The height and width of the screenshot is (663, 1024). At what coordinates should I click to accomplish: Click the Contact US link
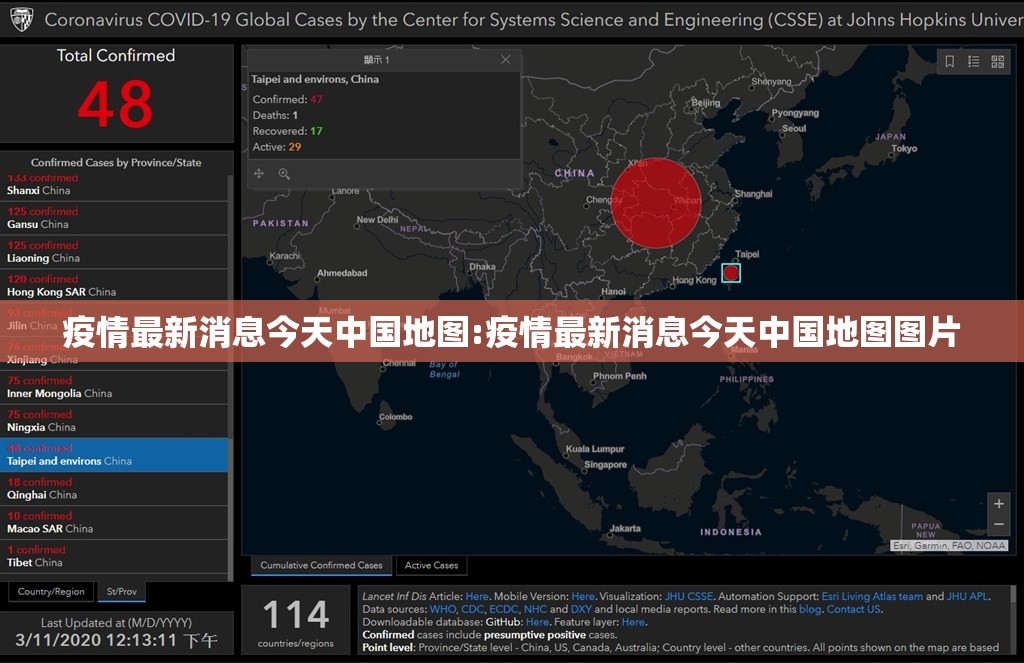(853, 609)
